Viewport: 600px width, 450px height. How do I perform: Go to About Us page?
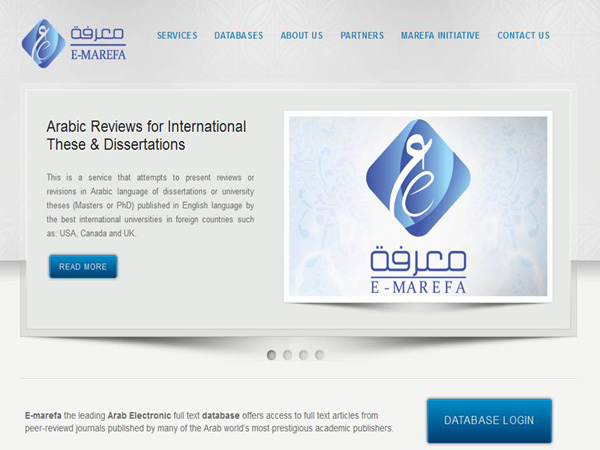tap(302, 36)
